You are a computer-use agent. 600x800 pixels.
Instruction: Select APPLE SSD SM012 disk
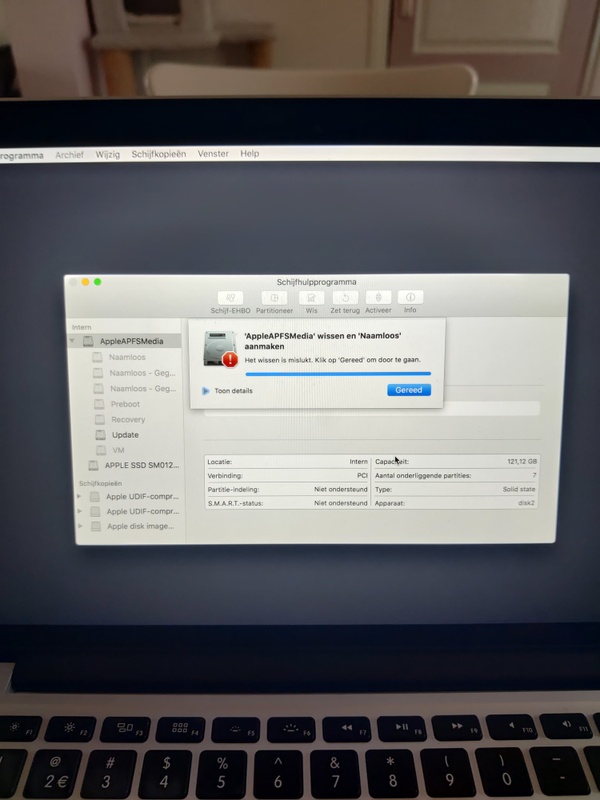pos(142,465)
